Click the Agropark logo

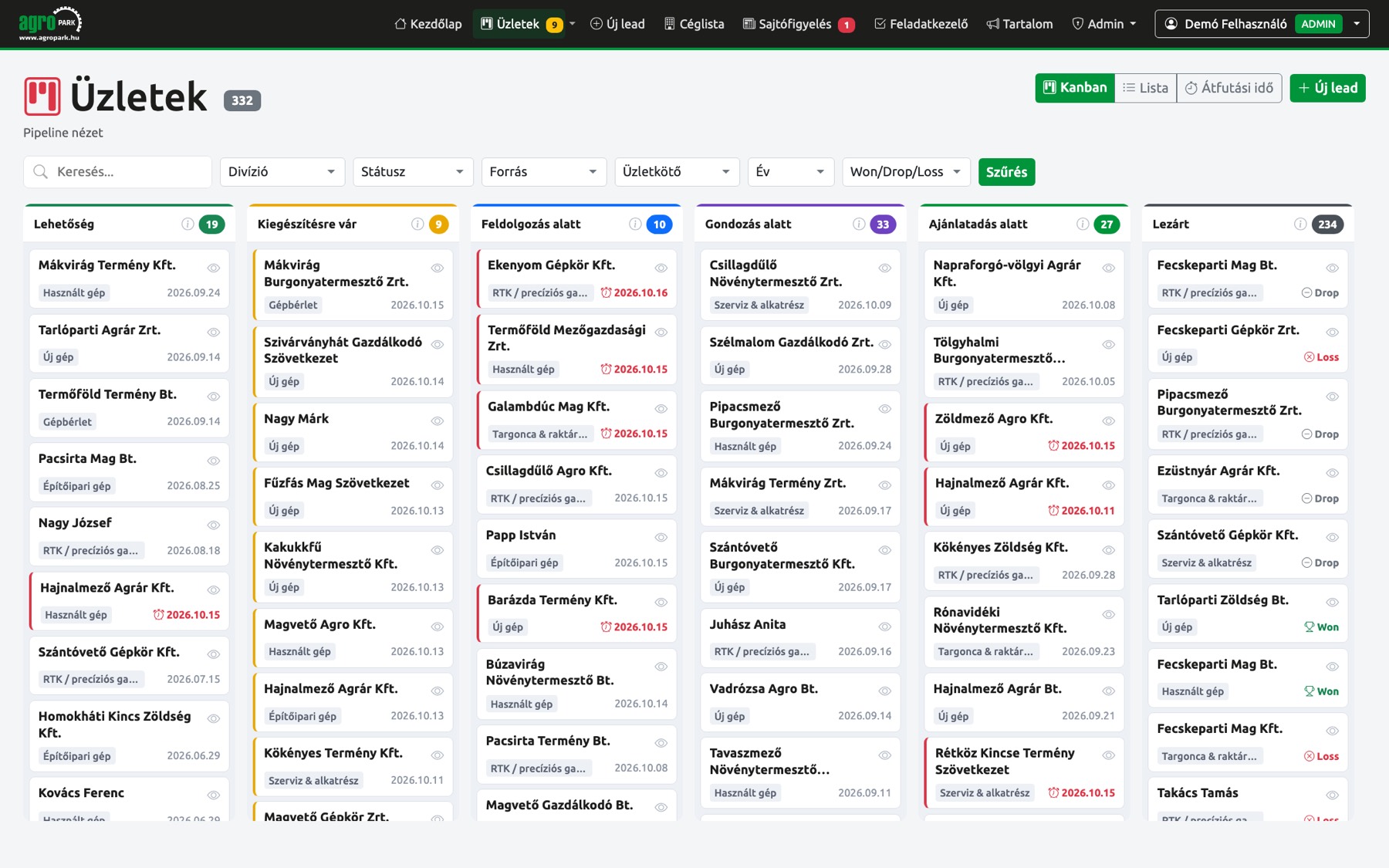(50, 23)
